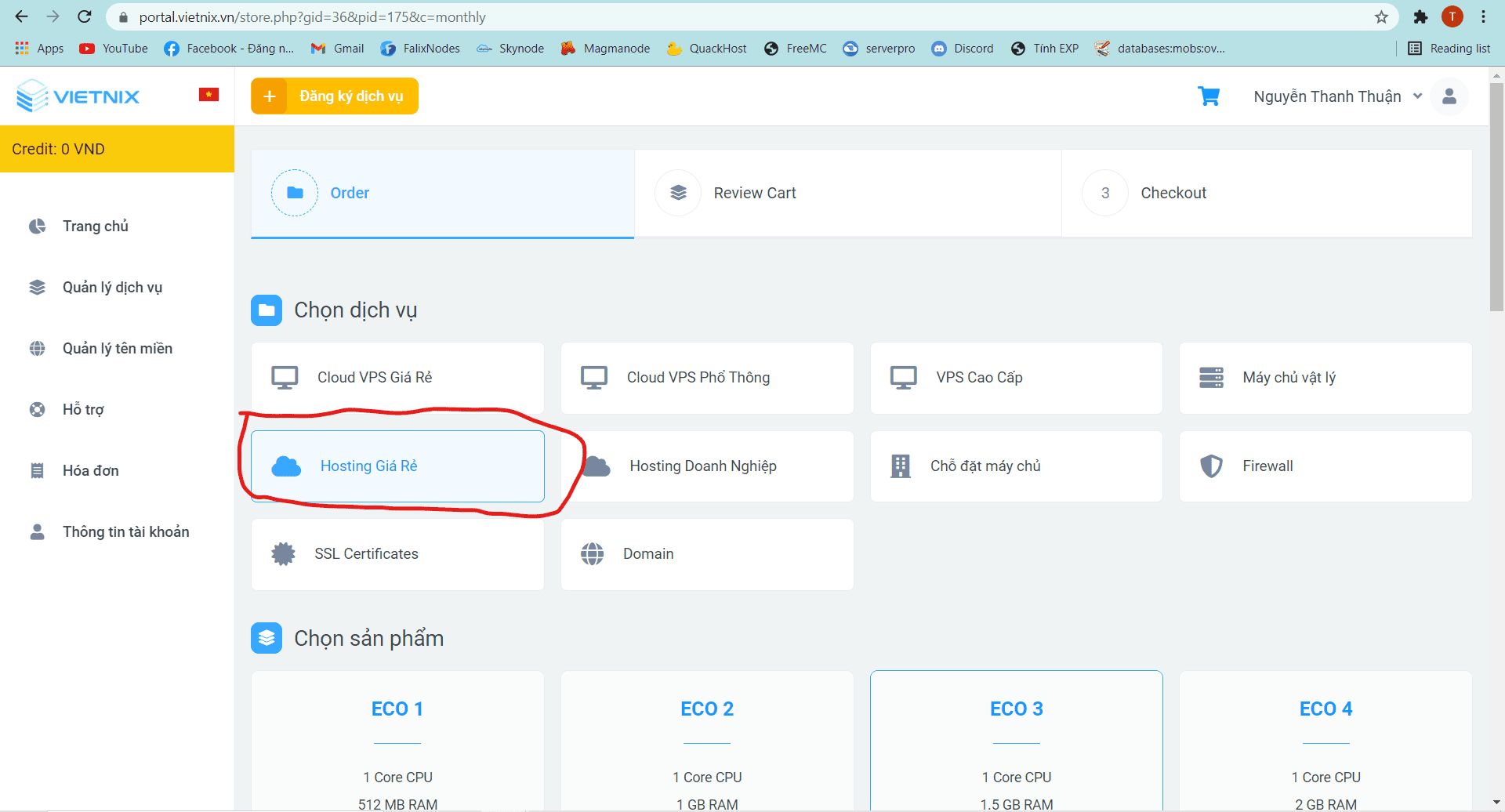Click the Chọn dịch vụ folder icon
Viewport: 1505px width, 812px height.
tap(267, 310)
